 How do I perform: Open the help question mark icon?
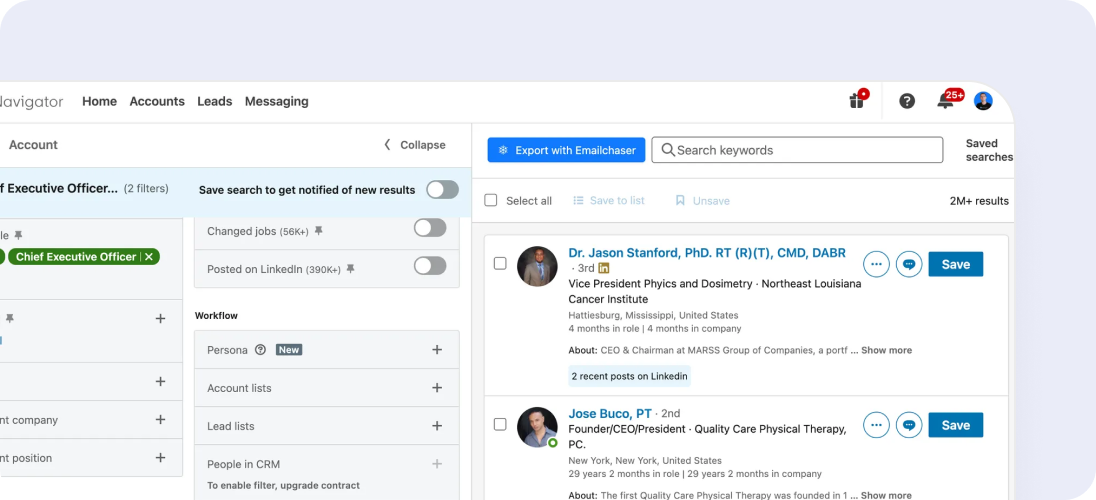point(907,101)
